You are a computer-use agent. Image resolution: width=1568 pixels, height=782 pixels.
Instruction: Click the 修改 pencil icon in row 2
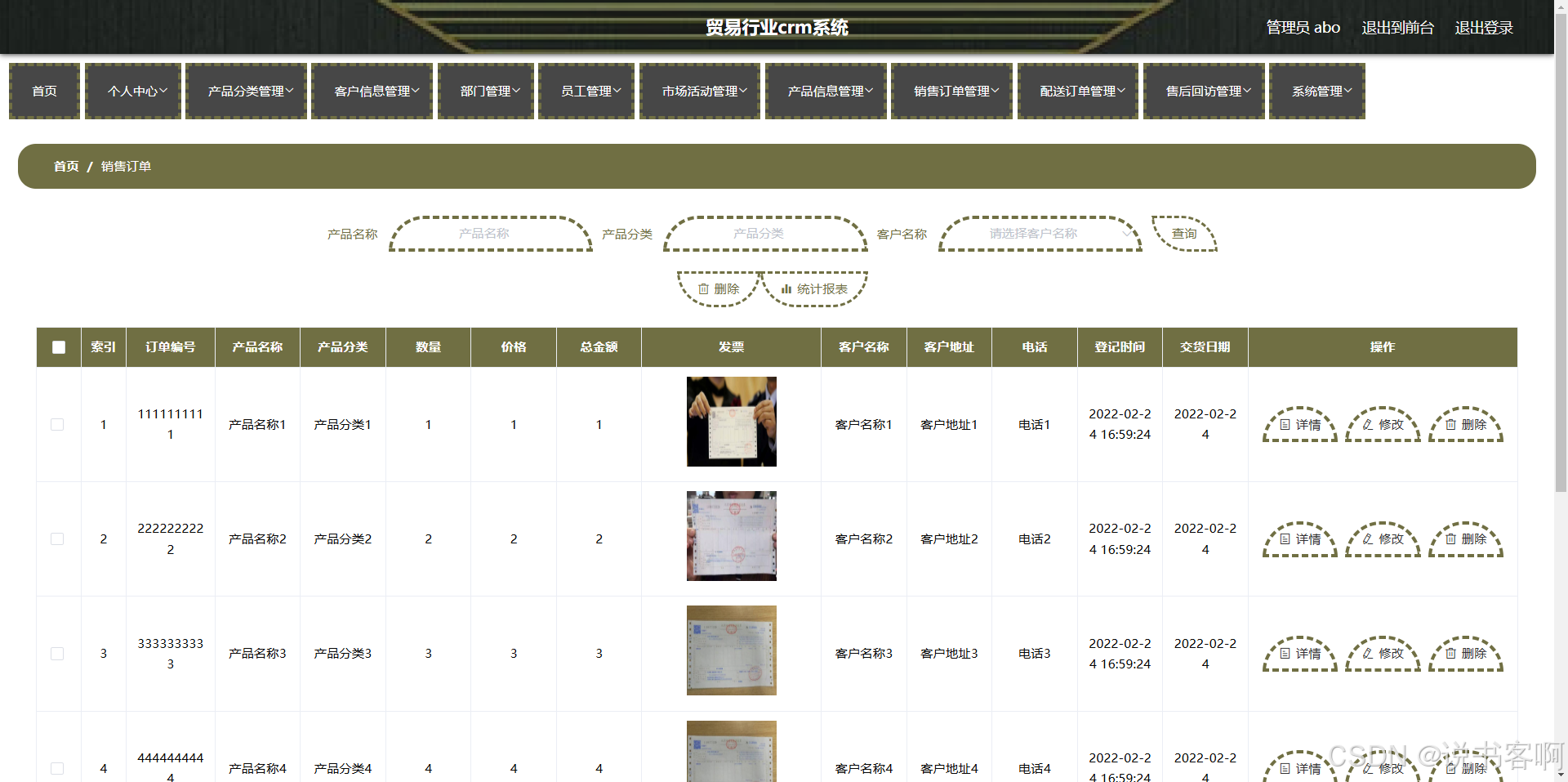(1368, 539)
